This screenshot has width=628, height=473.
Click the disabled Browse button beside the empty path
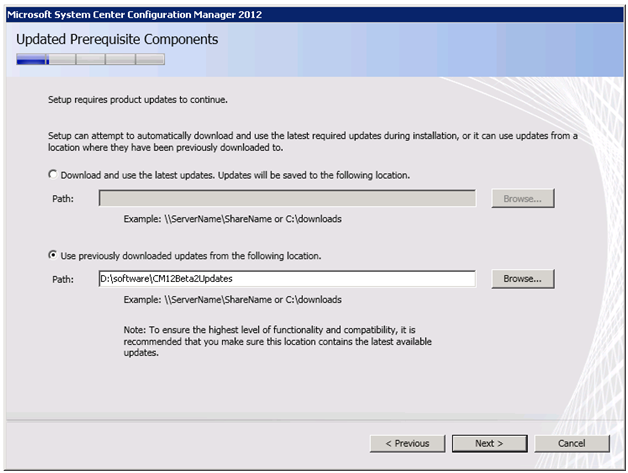(523, 198)
